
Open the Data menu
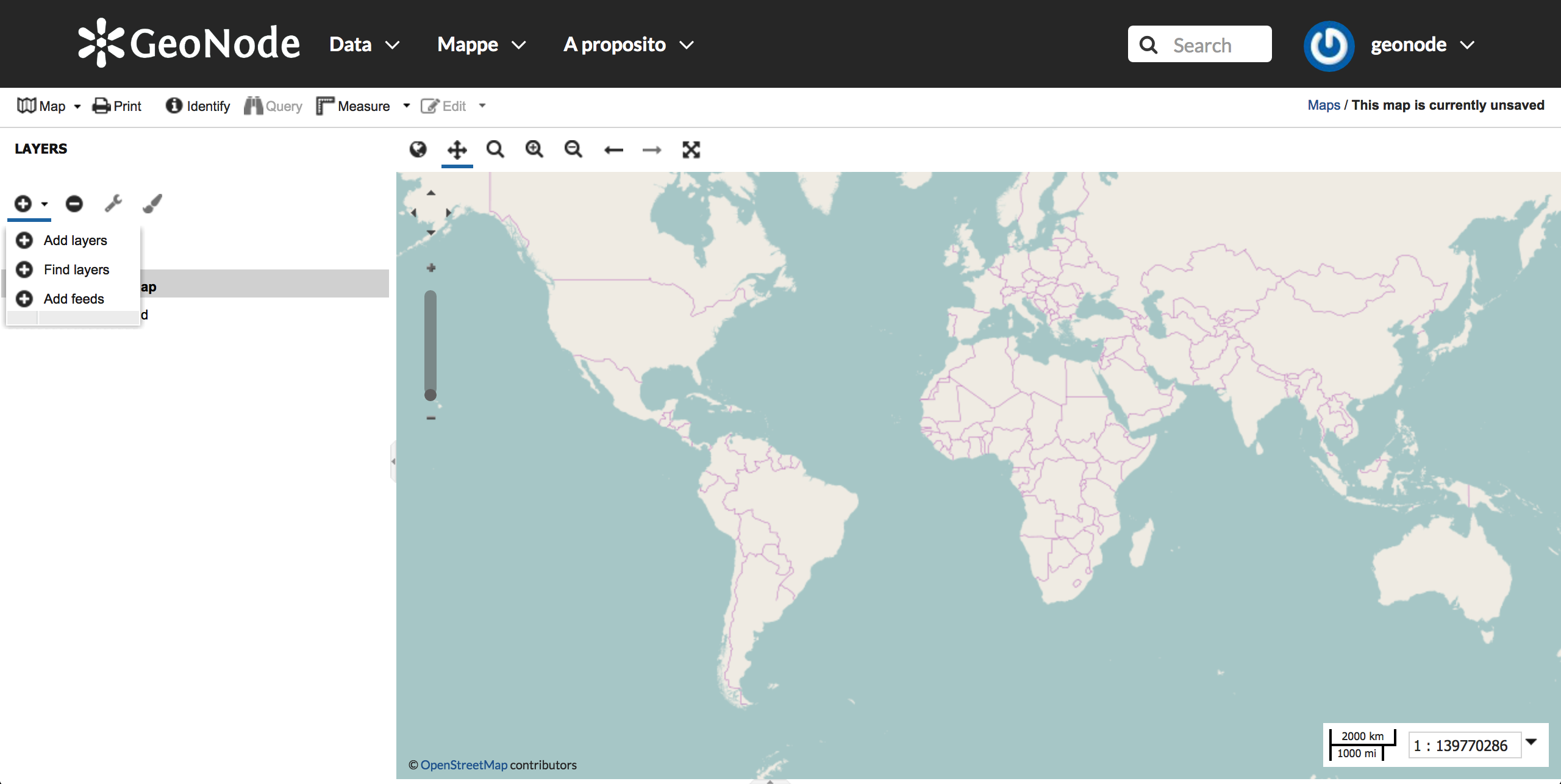[x=363, y=44]
